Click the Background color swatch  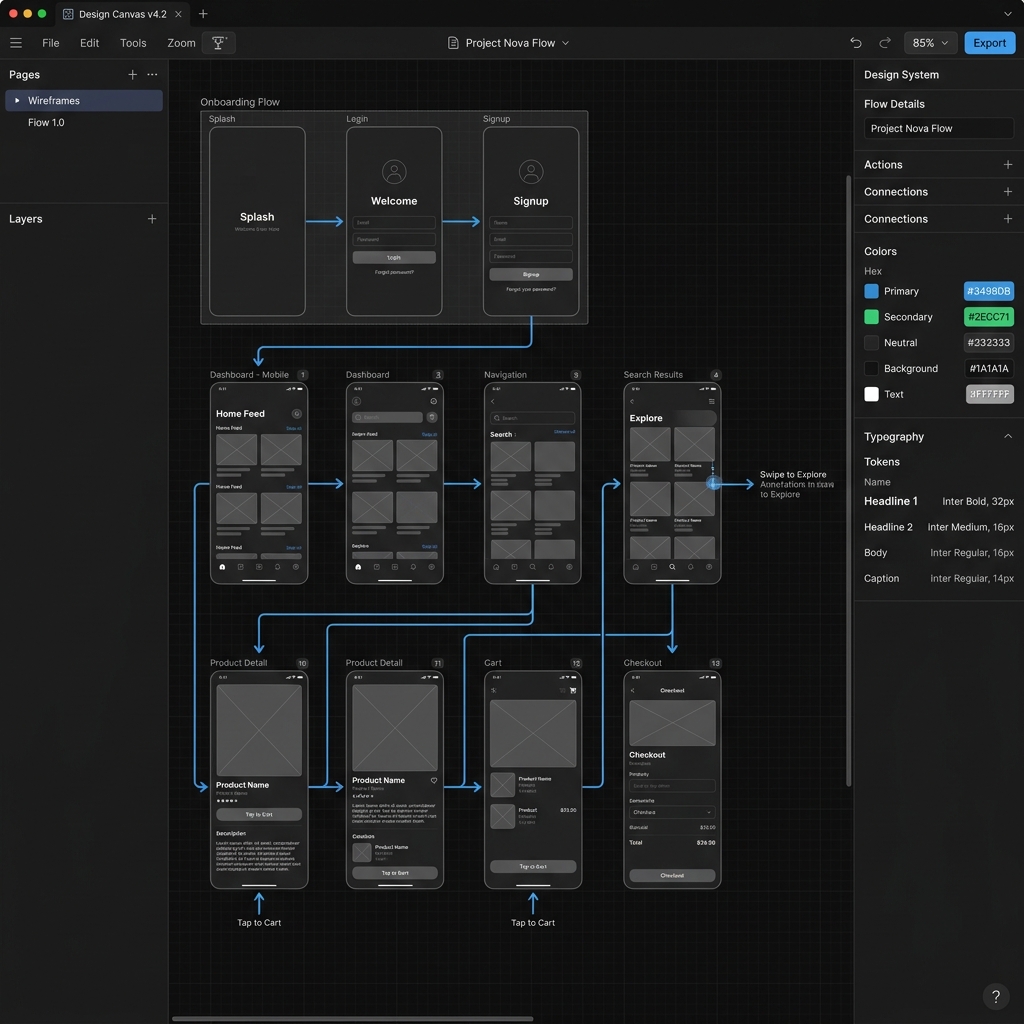pos(871,368)
